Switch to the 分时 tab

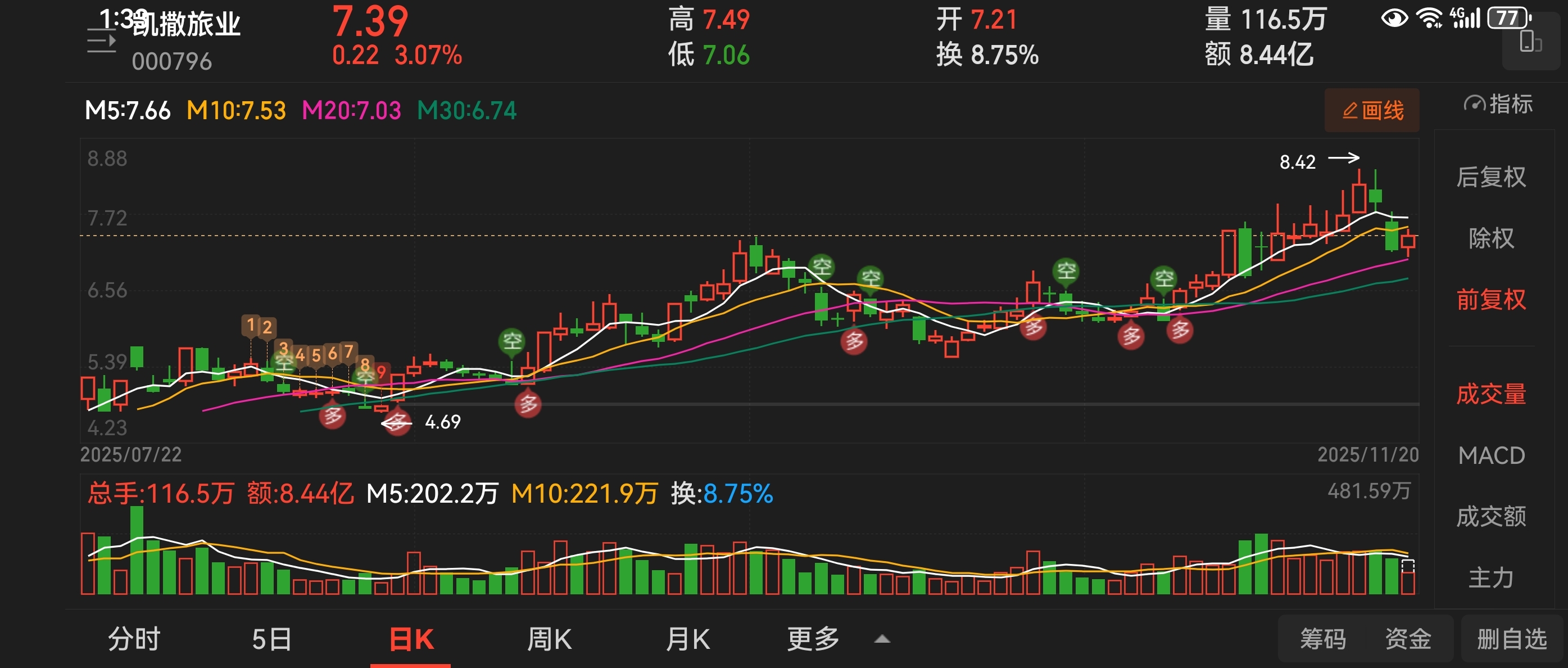click(x=134, y=639)
